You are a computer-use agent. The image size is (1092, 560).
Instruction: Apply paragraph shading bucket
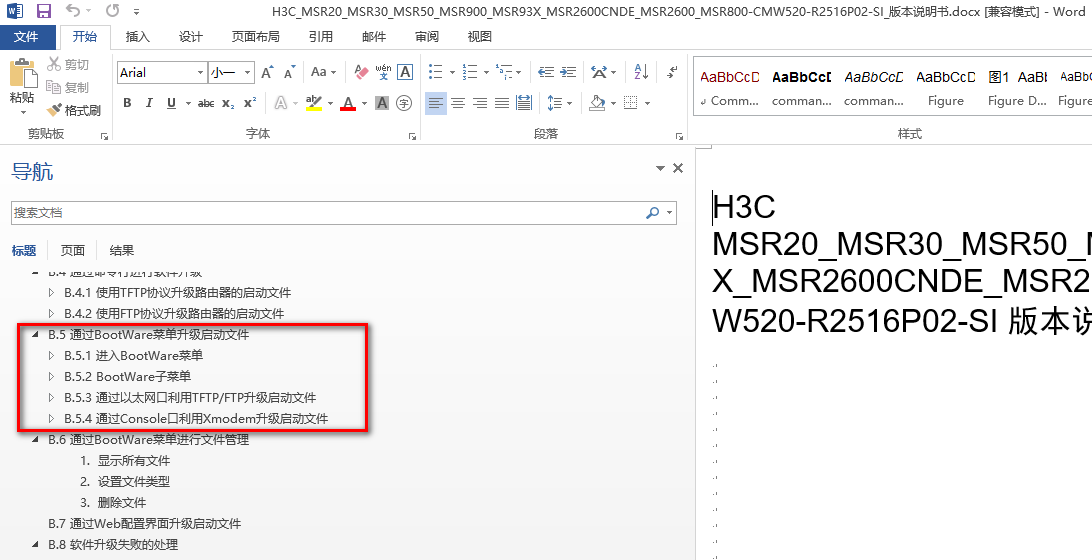tap(597, 103)
